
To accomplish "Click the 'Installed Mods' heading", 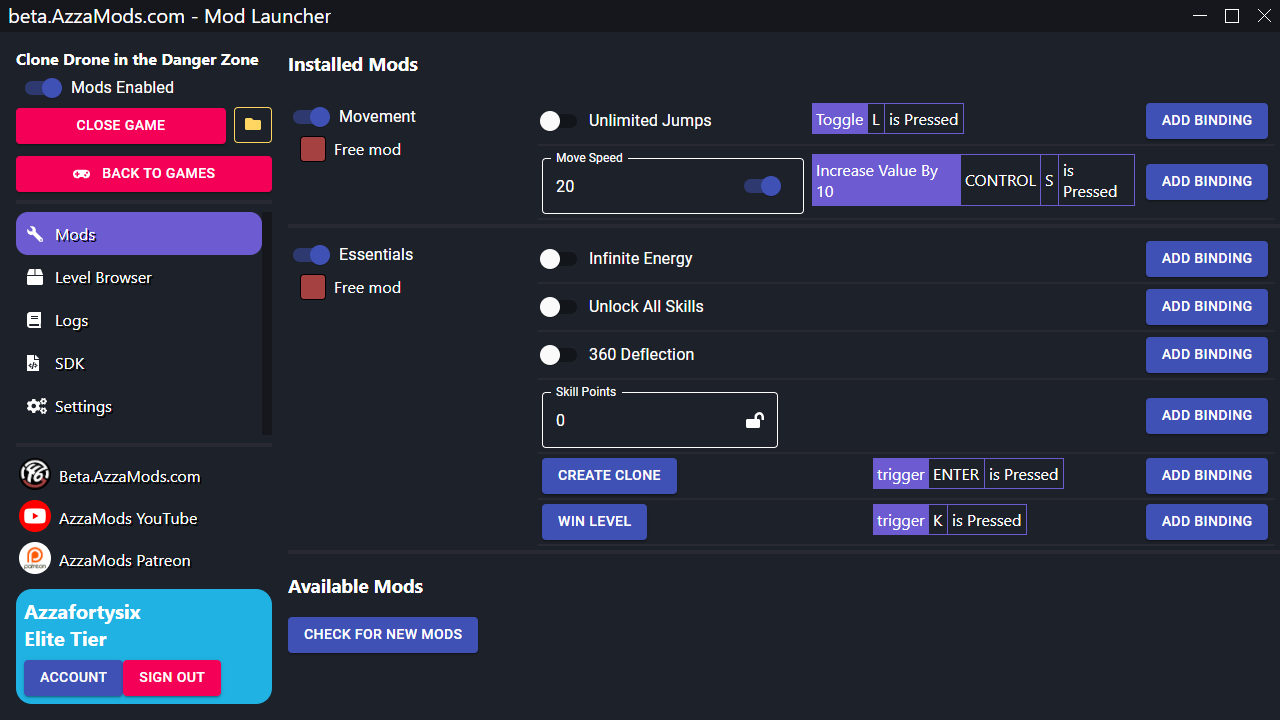I will [x=353, y=65].
